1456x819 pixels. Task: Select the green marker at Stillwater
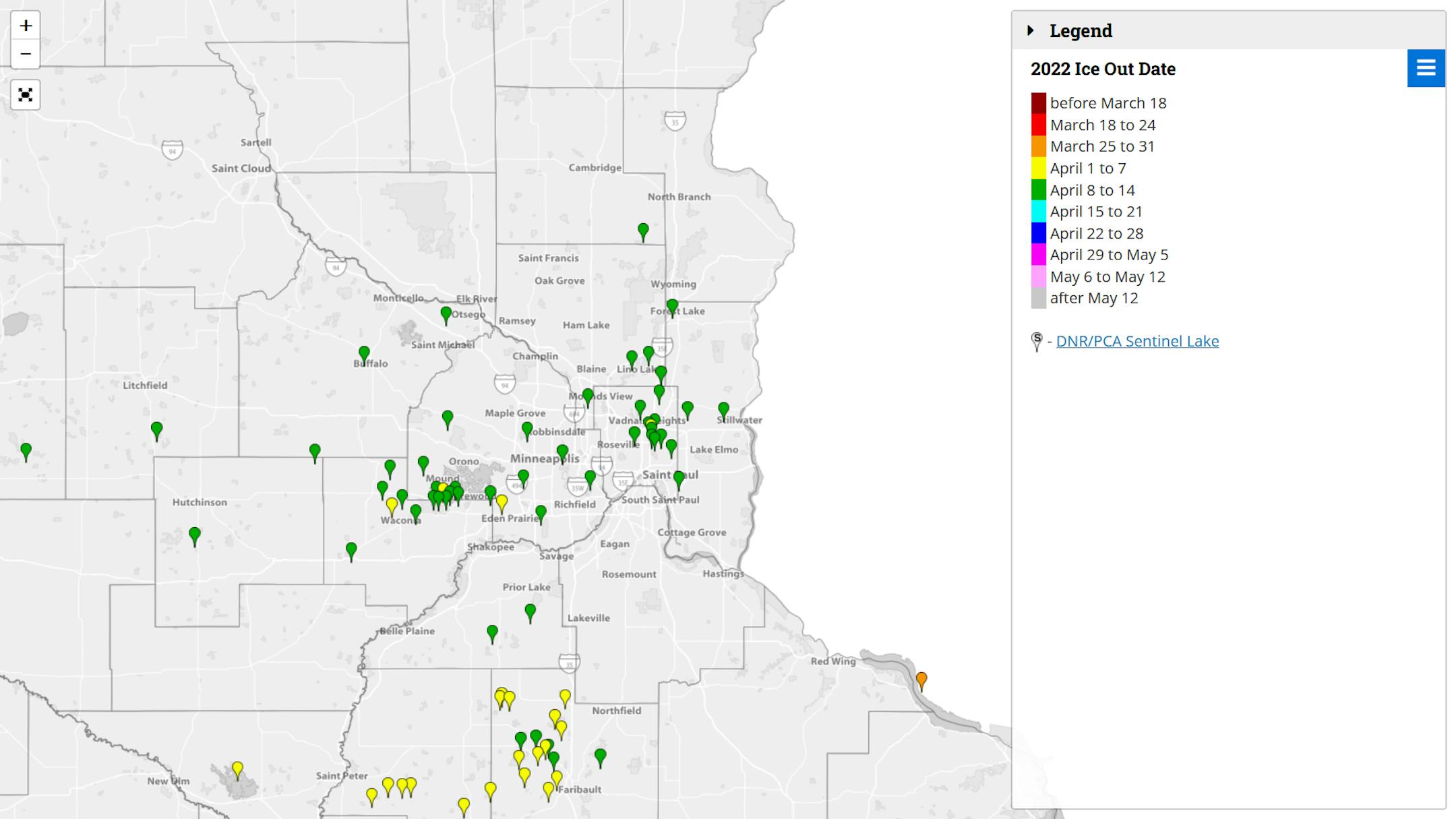point(723,409)
